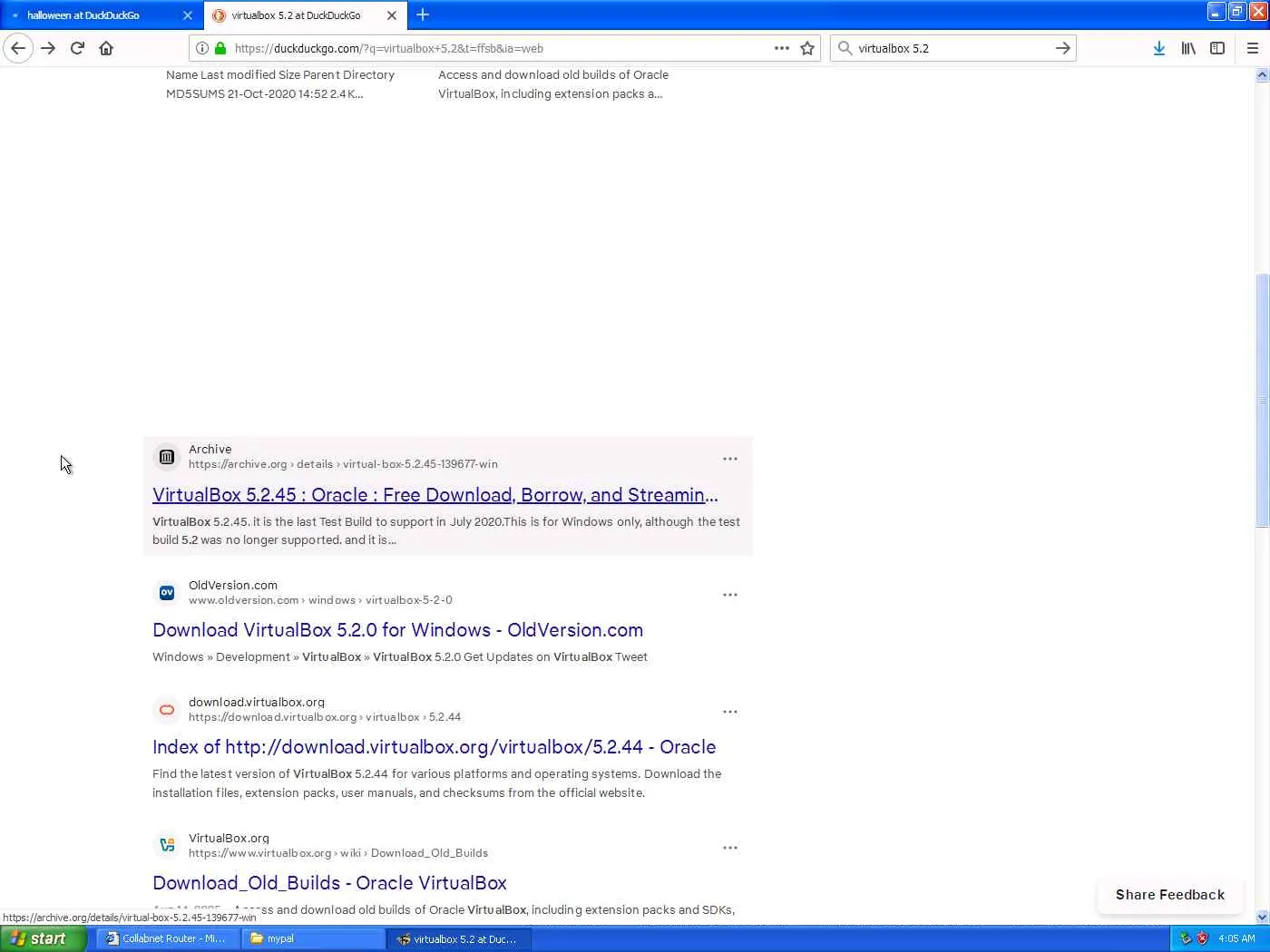The image size is (1270, 952).
Task: Open Download VirtualBox 5.2.0 for Windows link
Action: (397, 630)
